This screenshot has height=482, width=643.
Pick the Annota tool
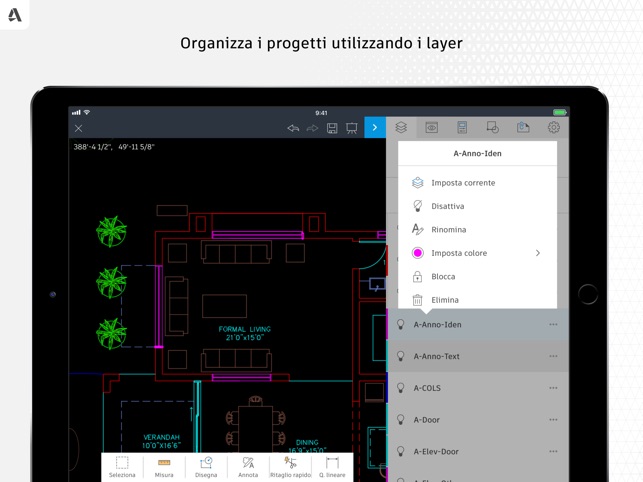[248, 467]
